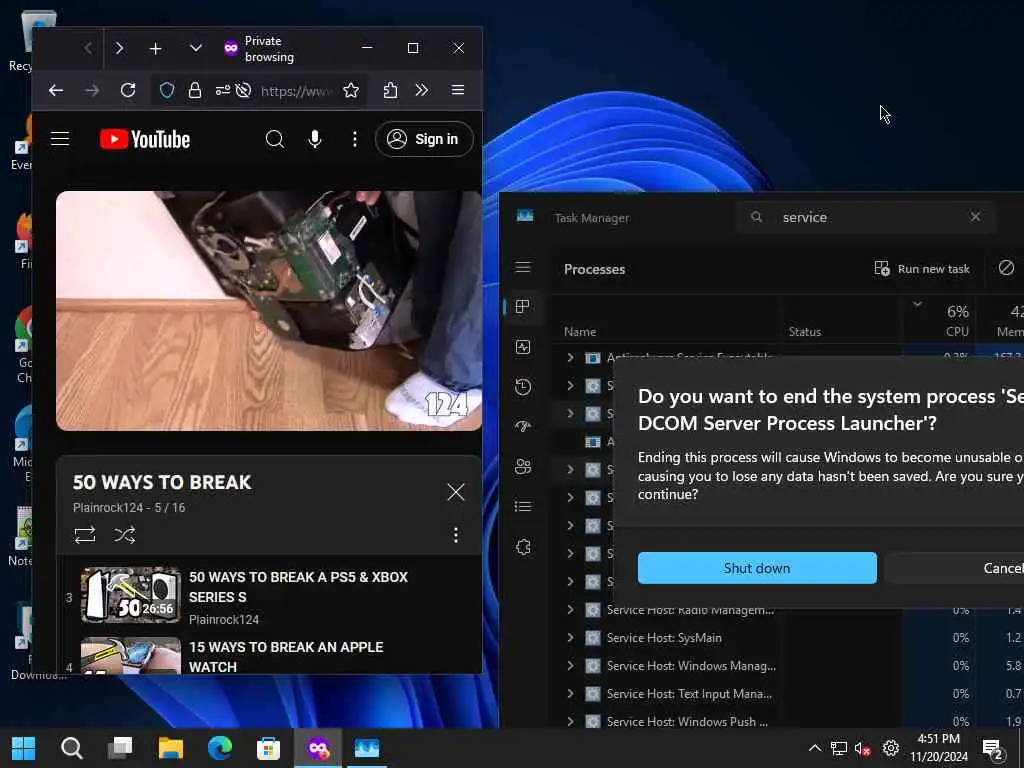
Task: Expand Service Host: Radio Management row
Action: pos(570,610)
